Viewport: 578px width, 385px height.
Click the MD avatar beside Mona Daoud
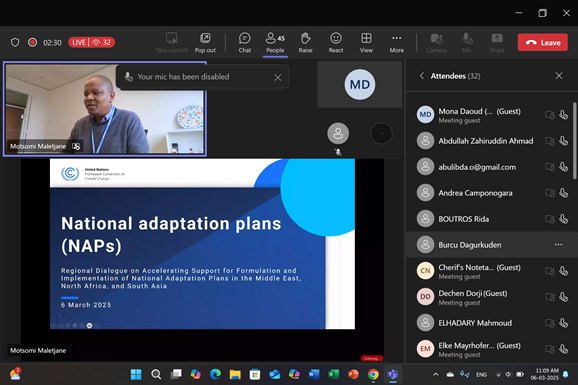click(x=425, y=115)
